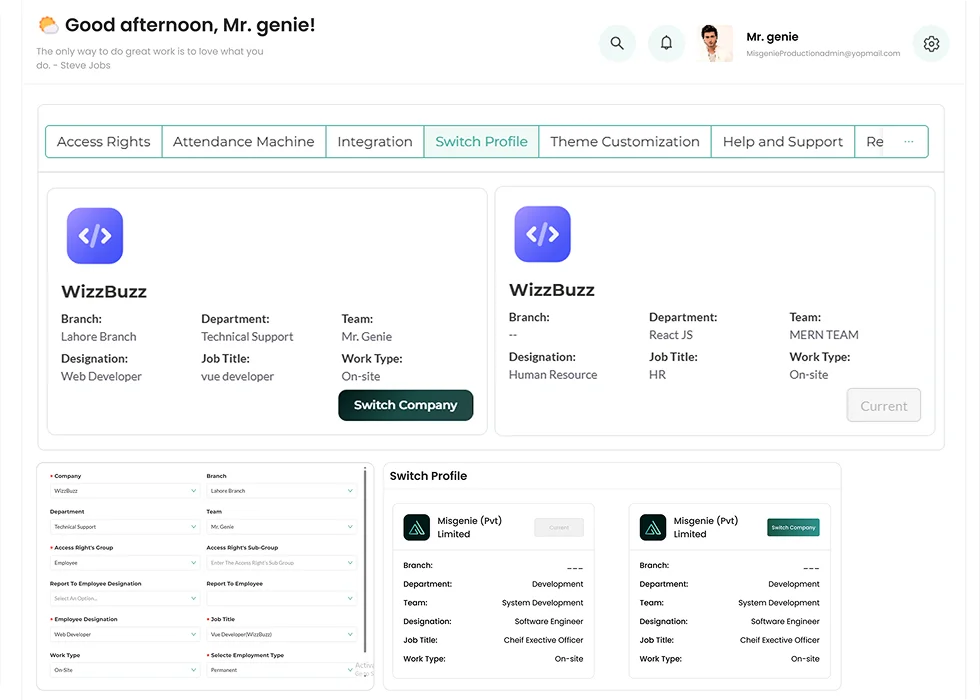Switch to the Access Rights tab
Viewport: 980px width, 700px height.
[x=104, y=142]
